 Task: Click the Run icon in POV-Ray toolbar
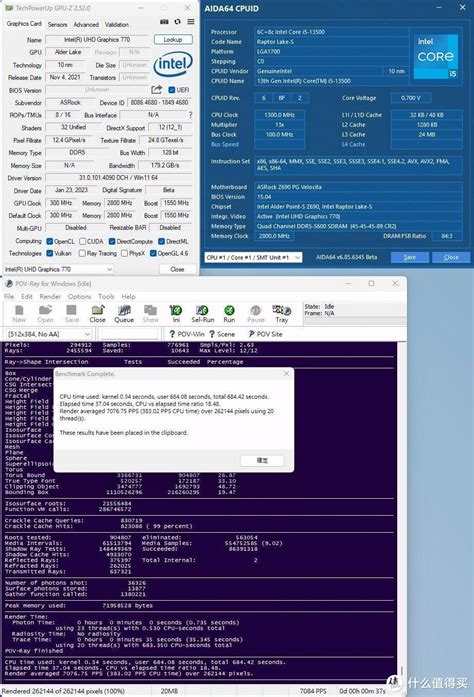click(x=229, y=313)
